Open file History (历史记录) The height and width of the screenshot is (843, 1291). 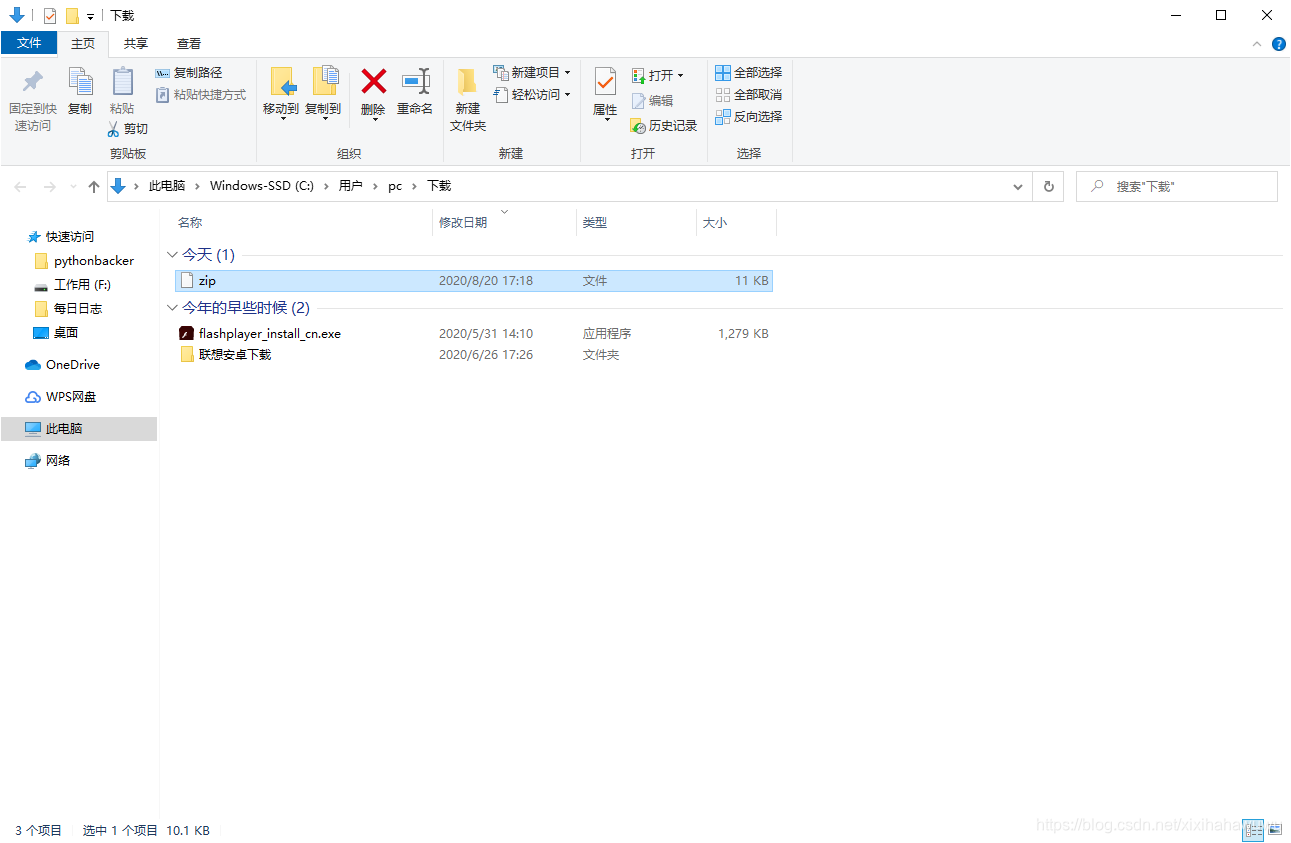[664, 126]
